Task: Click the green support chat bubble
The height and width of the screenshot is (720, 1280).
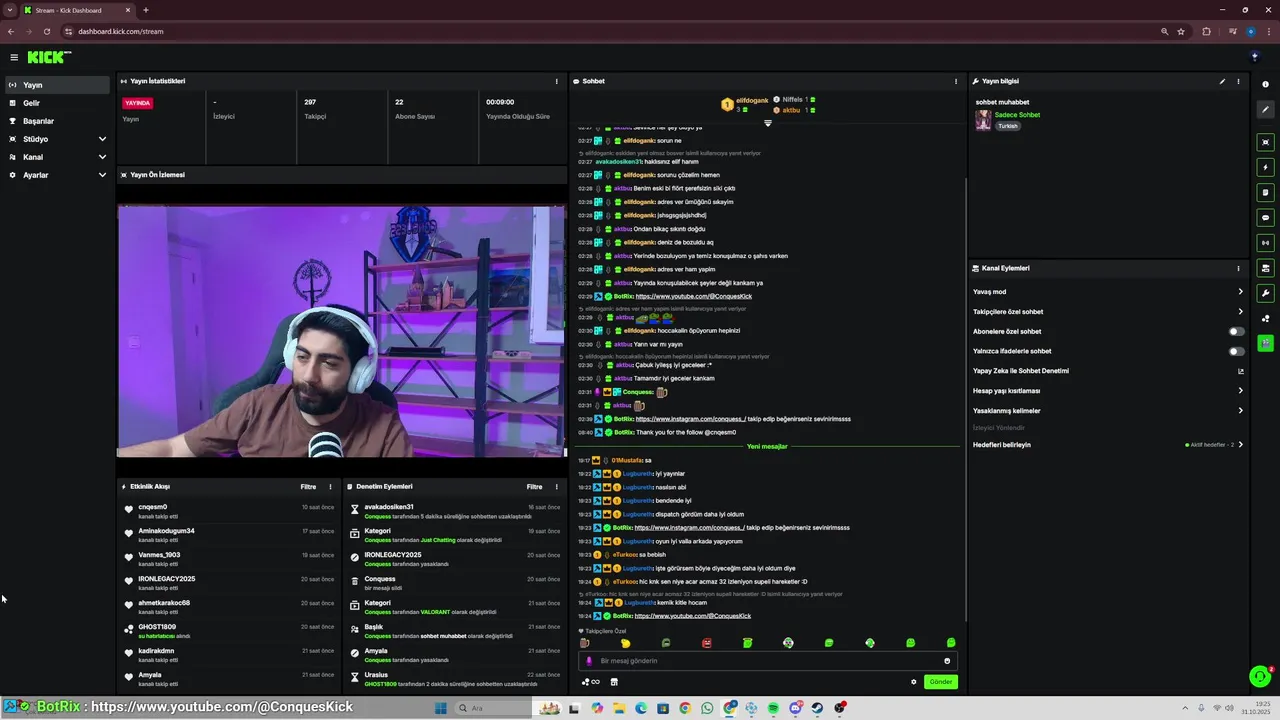Action: click(x=1260, y=677)
